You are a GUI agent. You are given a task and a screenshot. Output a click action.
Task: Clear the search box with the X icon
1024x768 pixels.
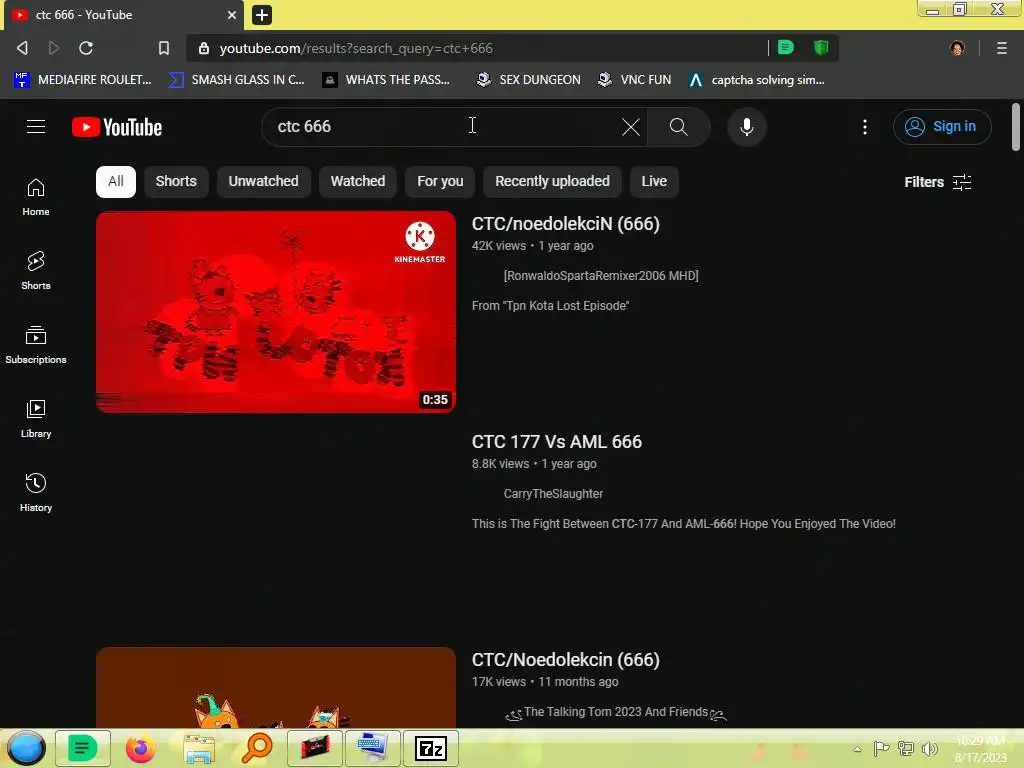click(x=630, y=127)
